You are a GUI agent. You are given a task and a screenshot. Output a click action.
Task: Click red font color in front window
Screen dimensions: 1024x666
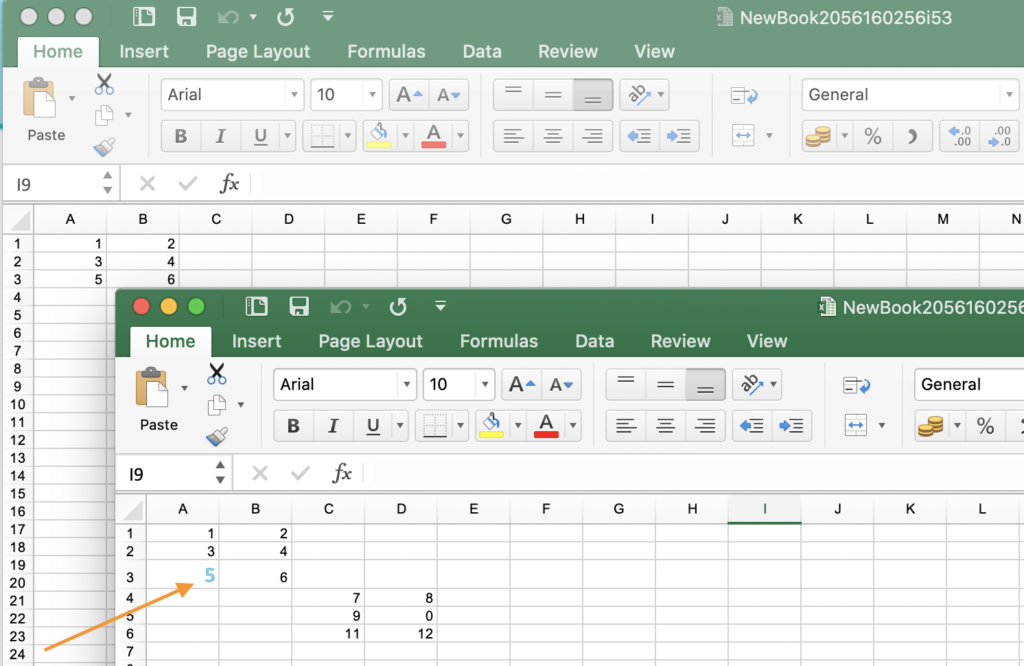point(546,426)
